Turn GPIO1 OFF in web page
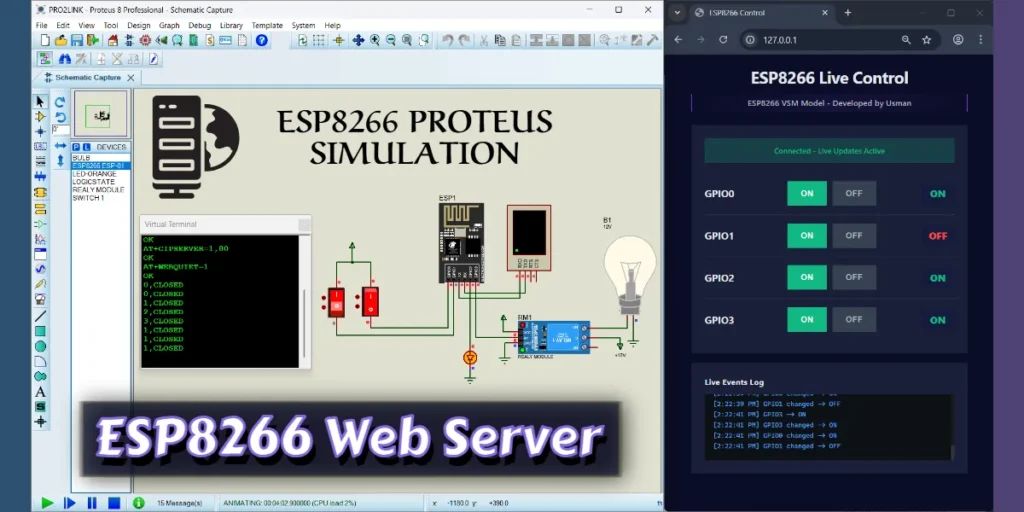 coord(854,236)
